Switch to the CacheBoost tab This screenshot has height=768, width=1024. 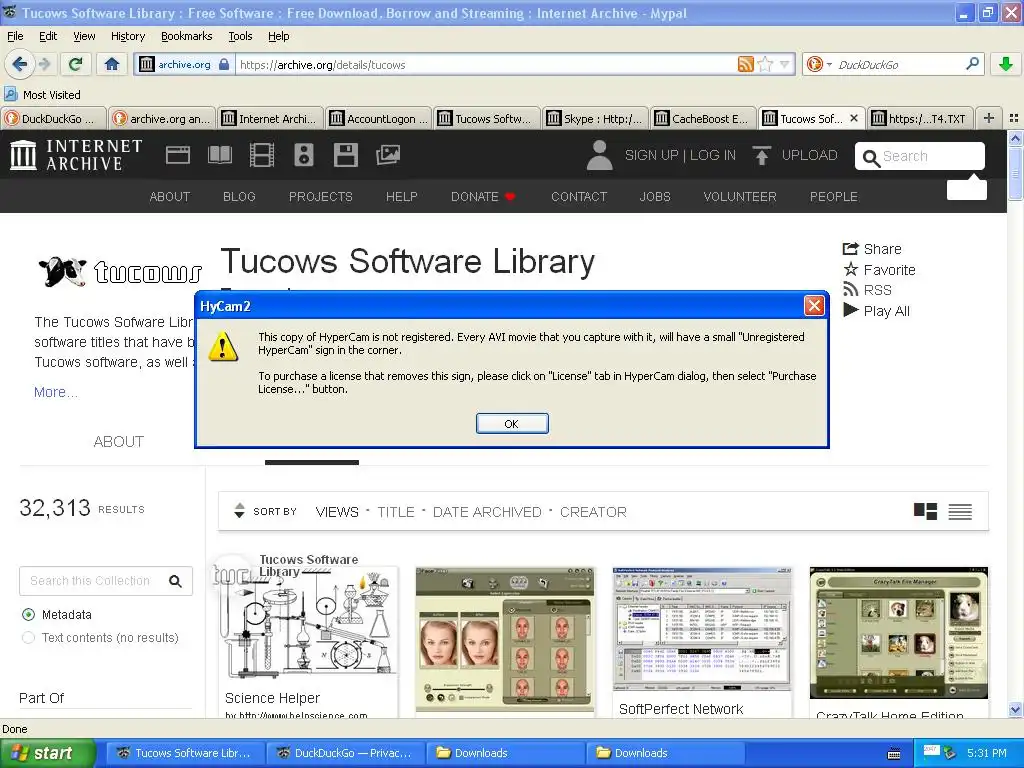(704, 118)
